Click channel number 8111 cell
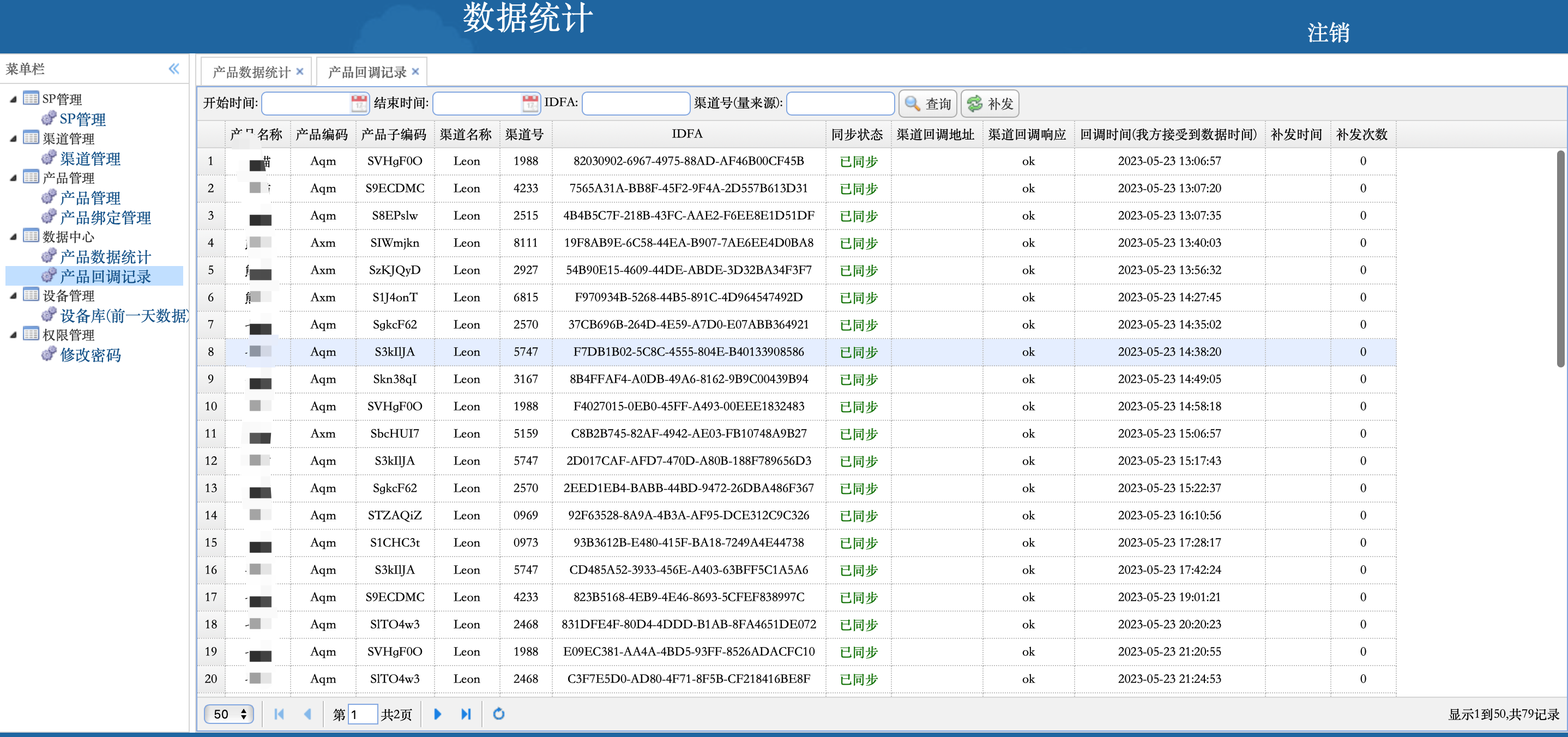 526,242
